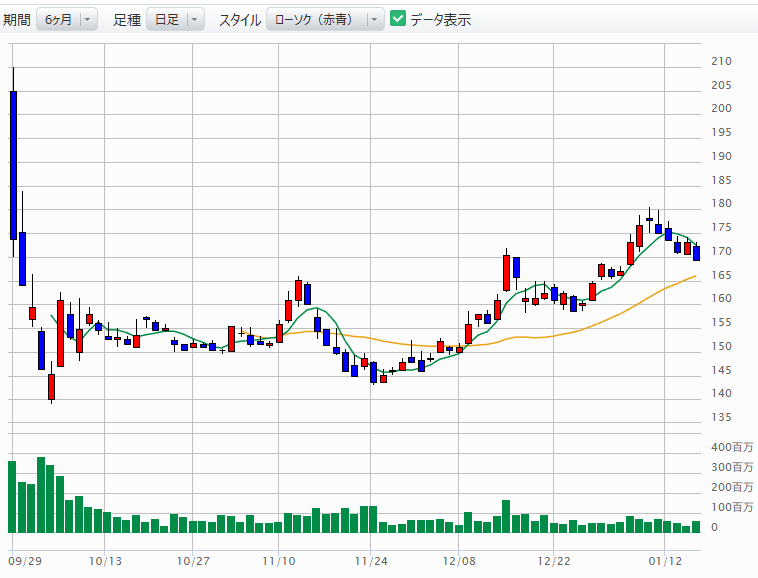Click the 135 price axis label
The image size is (758, 578).
[x=721, y=417]
